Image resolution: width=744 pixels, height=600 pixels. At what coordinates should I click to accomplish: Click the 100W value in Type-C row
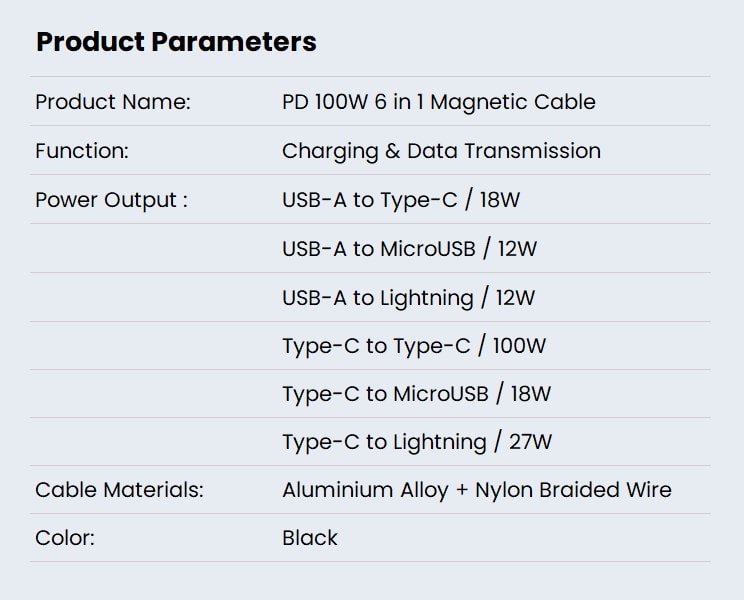[x=519, y=346]
